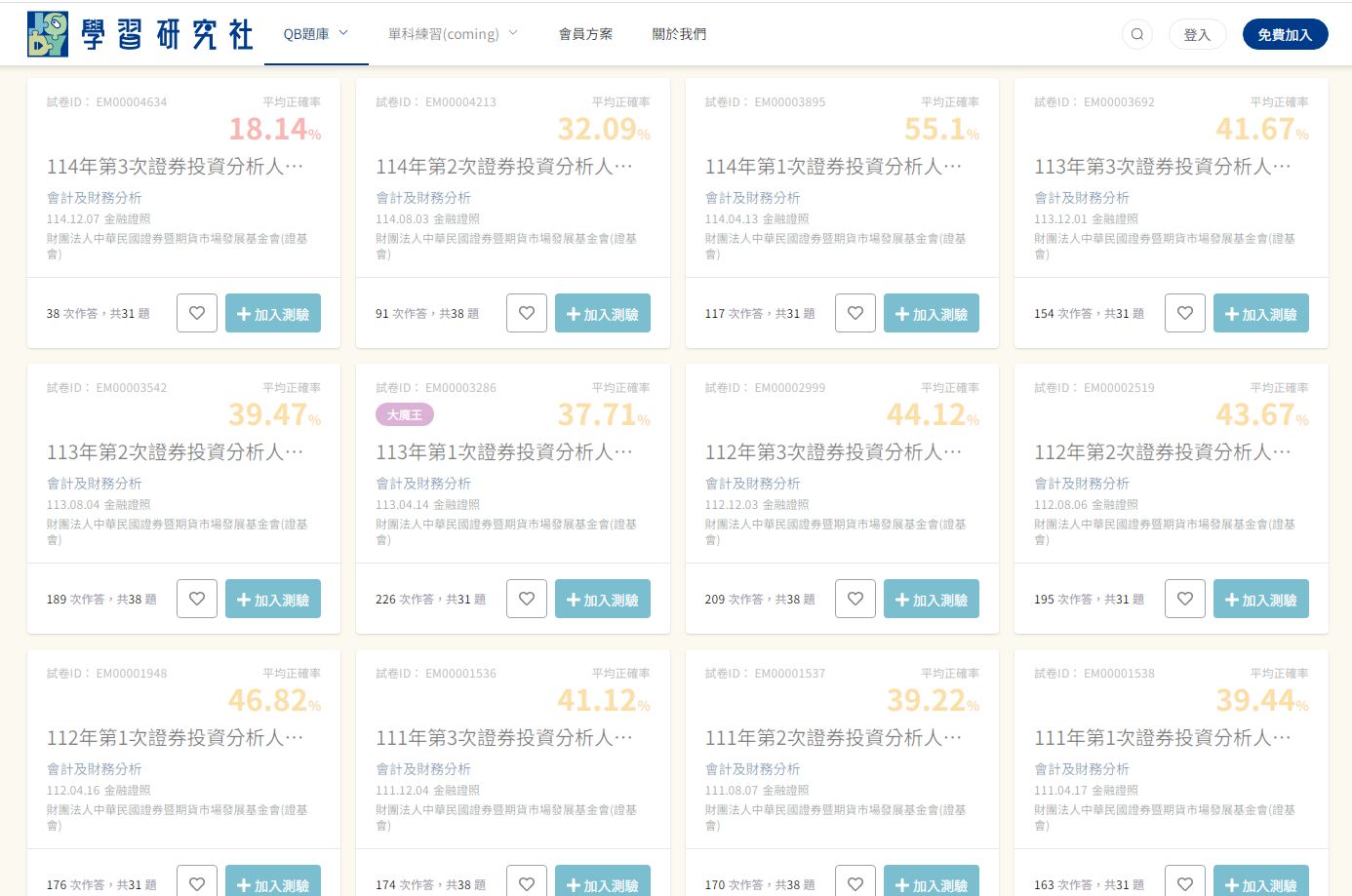Click heart icon on exam EM00003286
This screenshot has width=1352, height=896.
[x=527, y=600]
